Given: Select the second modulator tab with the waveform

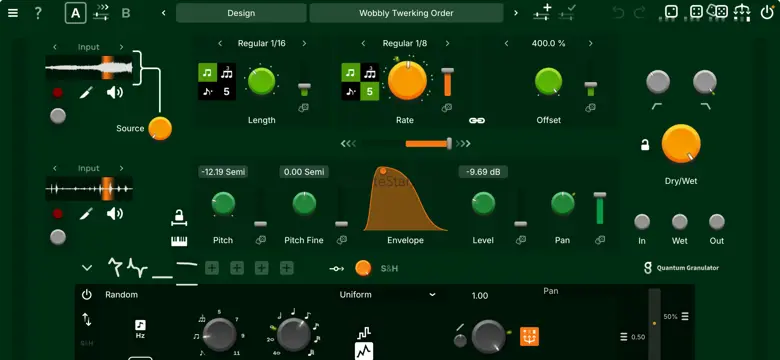Looking at the screenshot, I should click(x=137, y=268).
